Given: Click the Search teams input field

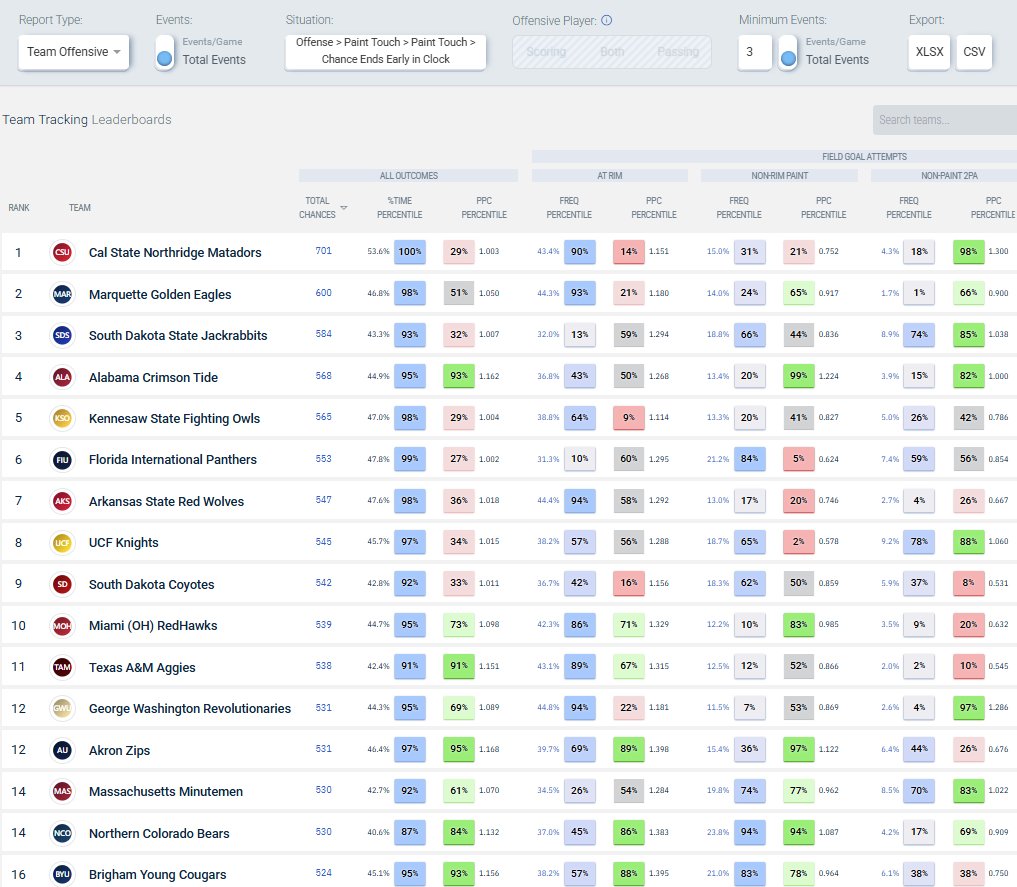Looking at the screenshot, I should 945,120.
